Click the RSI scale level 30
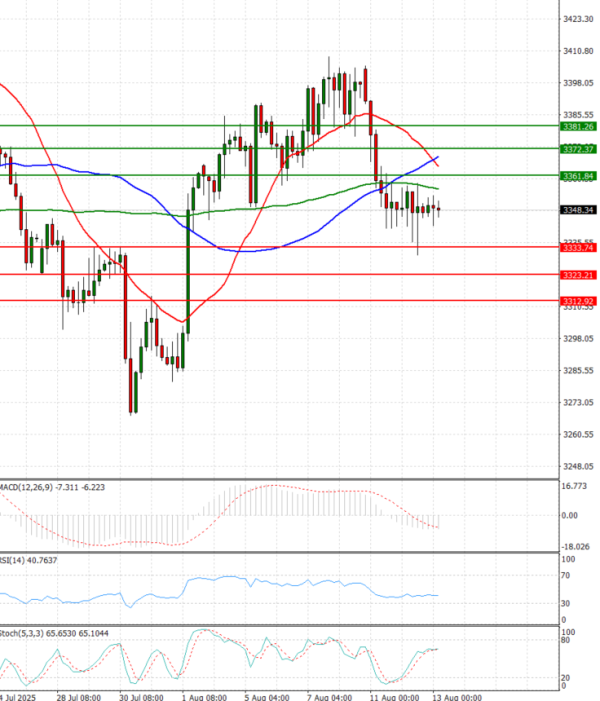This screenshot has width=600, height=701. (x=566, y=603)
